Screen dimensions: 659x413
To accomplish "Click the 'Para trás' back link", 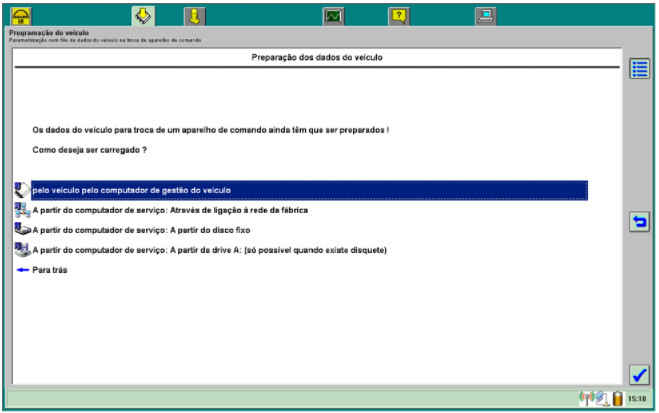I will pyautogui.click(x=50, y=269).
